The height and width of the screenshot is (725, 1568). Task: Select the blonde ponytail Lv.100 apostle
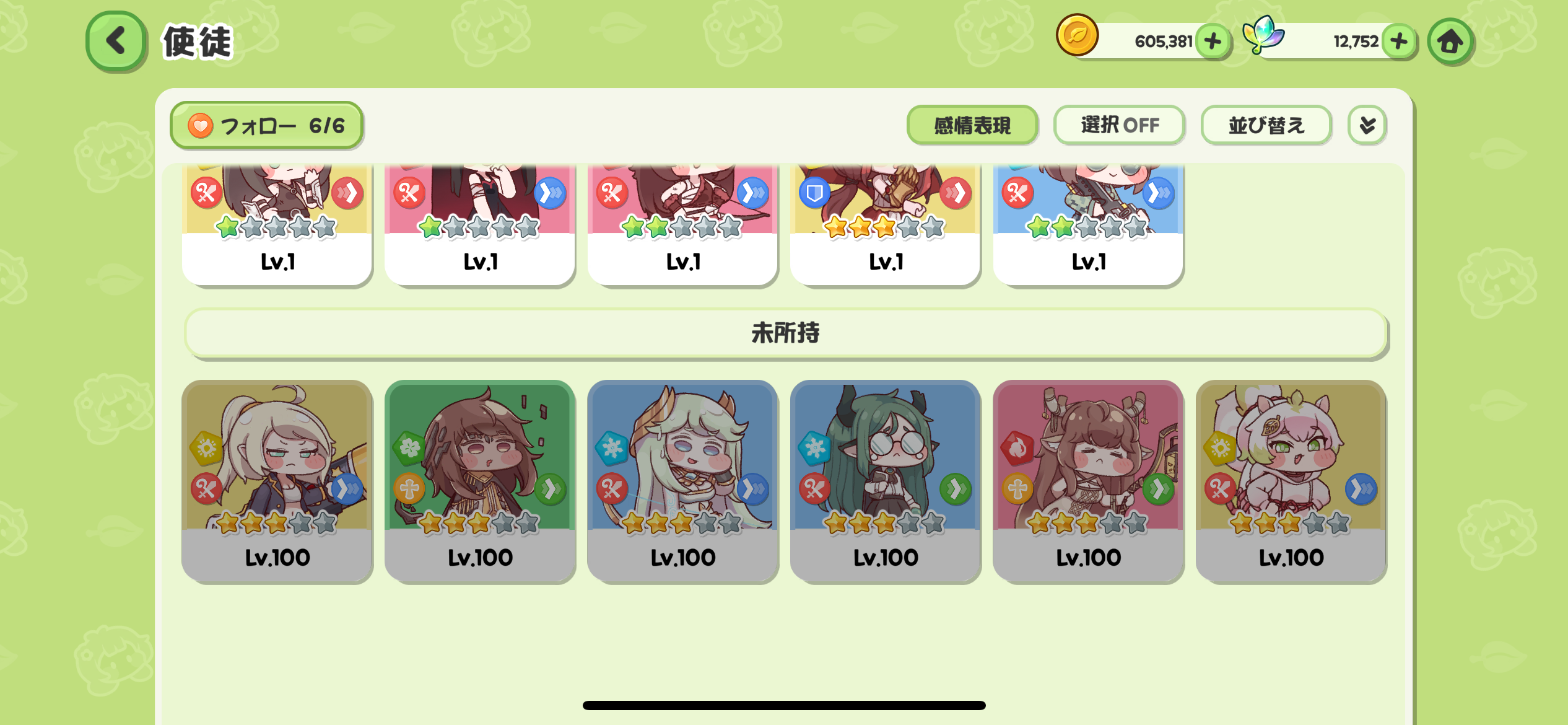(277, 481)
